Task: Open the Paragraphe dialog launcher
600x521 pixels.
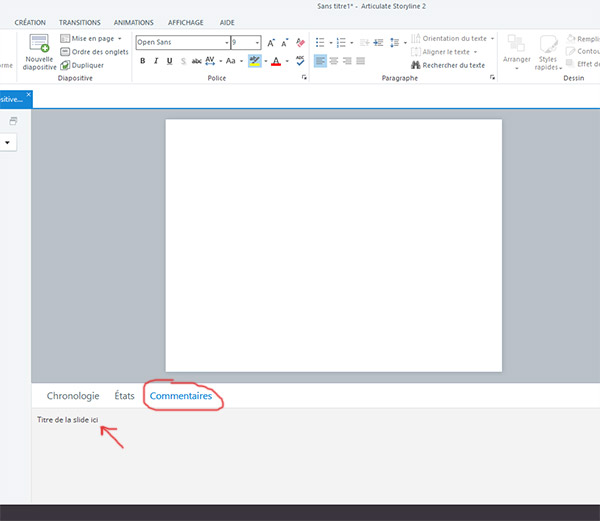Action: pyautogui.click(x=492, y=77)
